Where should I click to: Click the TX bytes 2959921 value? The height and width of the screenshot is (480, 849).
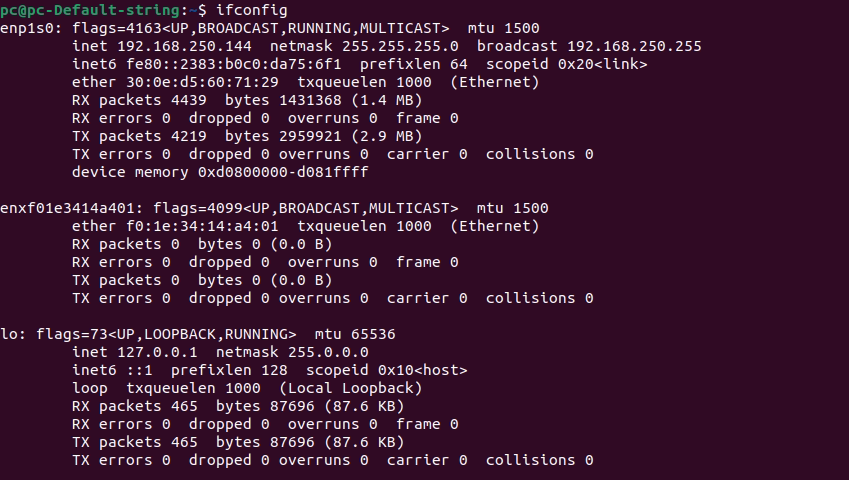click(x=310, y=136)
